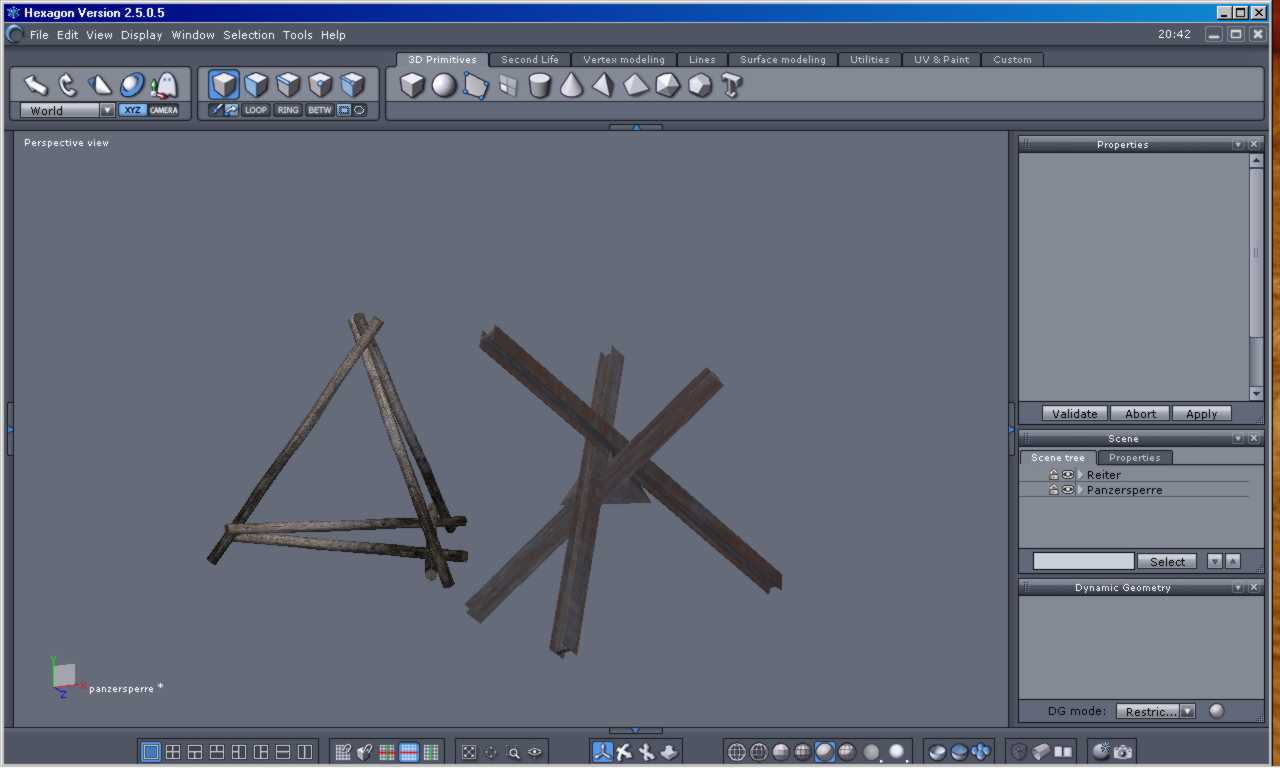Open Properties panel options arrow
This screenshot has width=1280, height=768.
(1238, 145)
